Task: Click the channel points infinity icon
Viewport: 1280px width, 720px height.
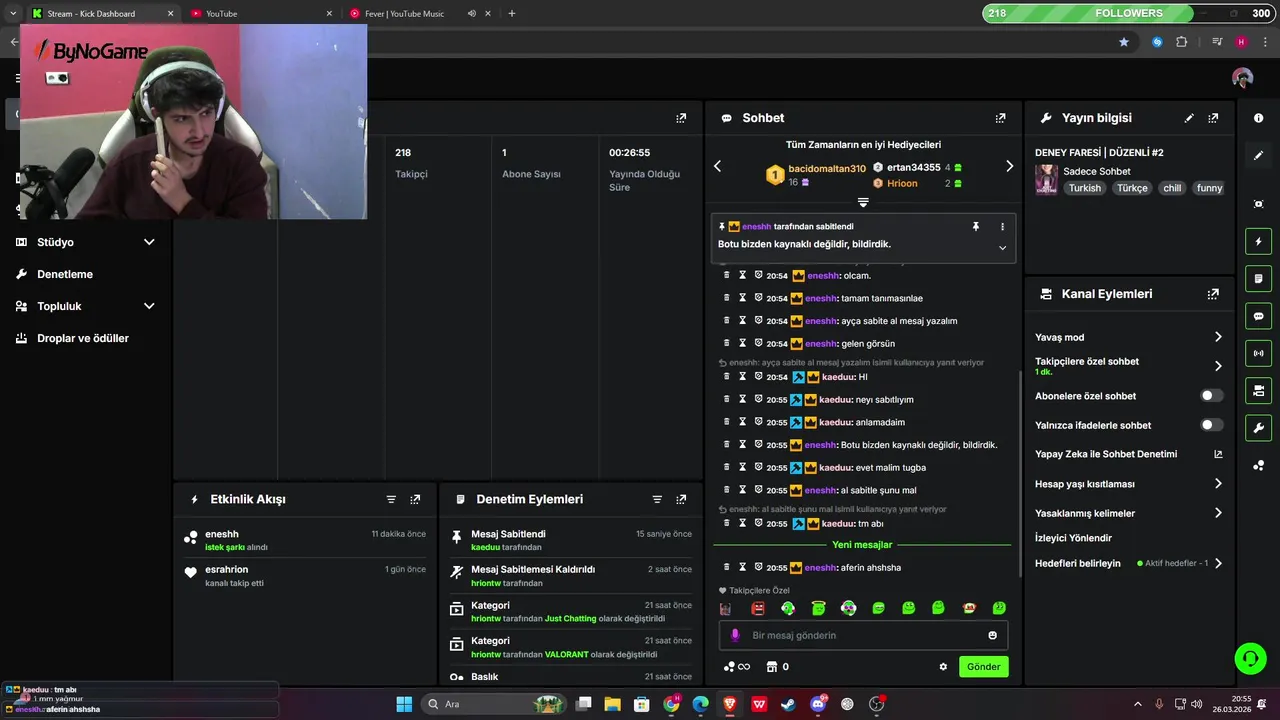Action: (x=737, y=667)
